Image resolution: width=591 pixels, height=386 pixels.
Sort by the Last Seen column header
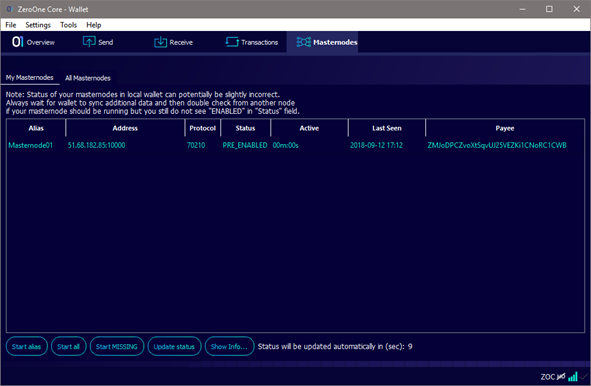[x=387, y=128]
